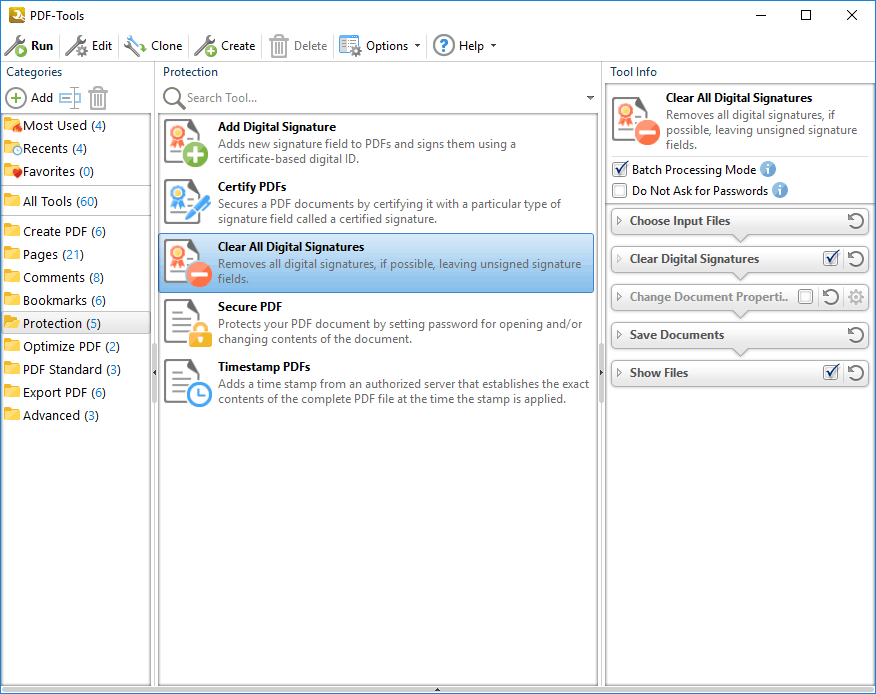Click the Add Digital Signature tool icon
The image size is (876, 694).
(187, 142)
